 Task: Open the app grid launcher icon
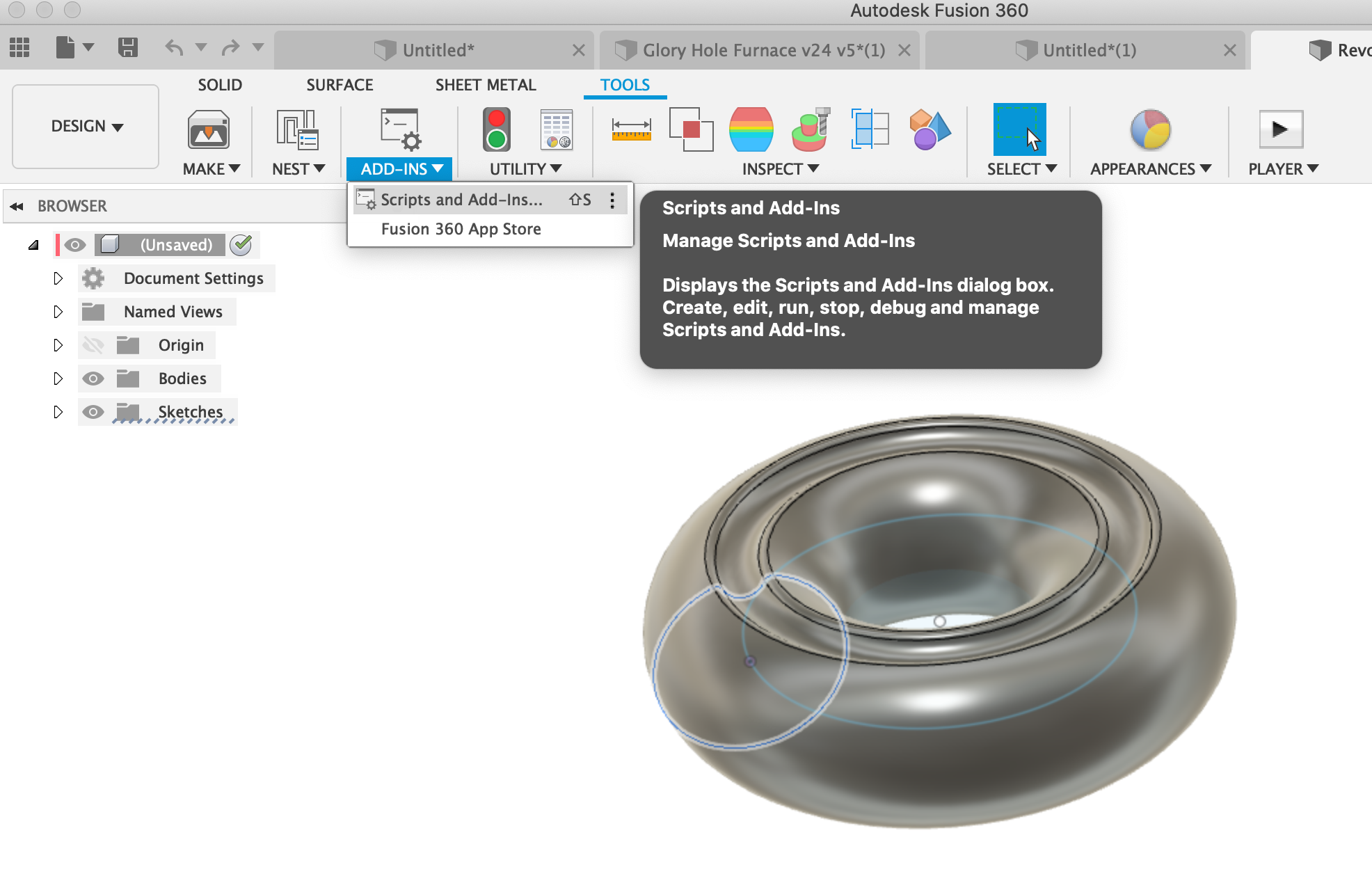[x=19, y=47]
